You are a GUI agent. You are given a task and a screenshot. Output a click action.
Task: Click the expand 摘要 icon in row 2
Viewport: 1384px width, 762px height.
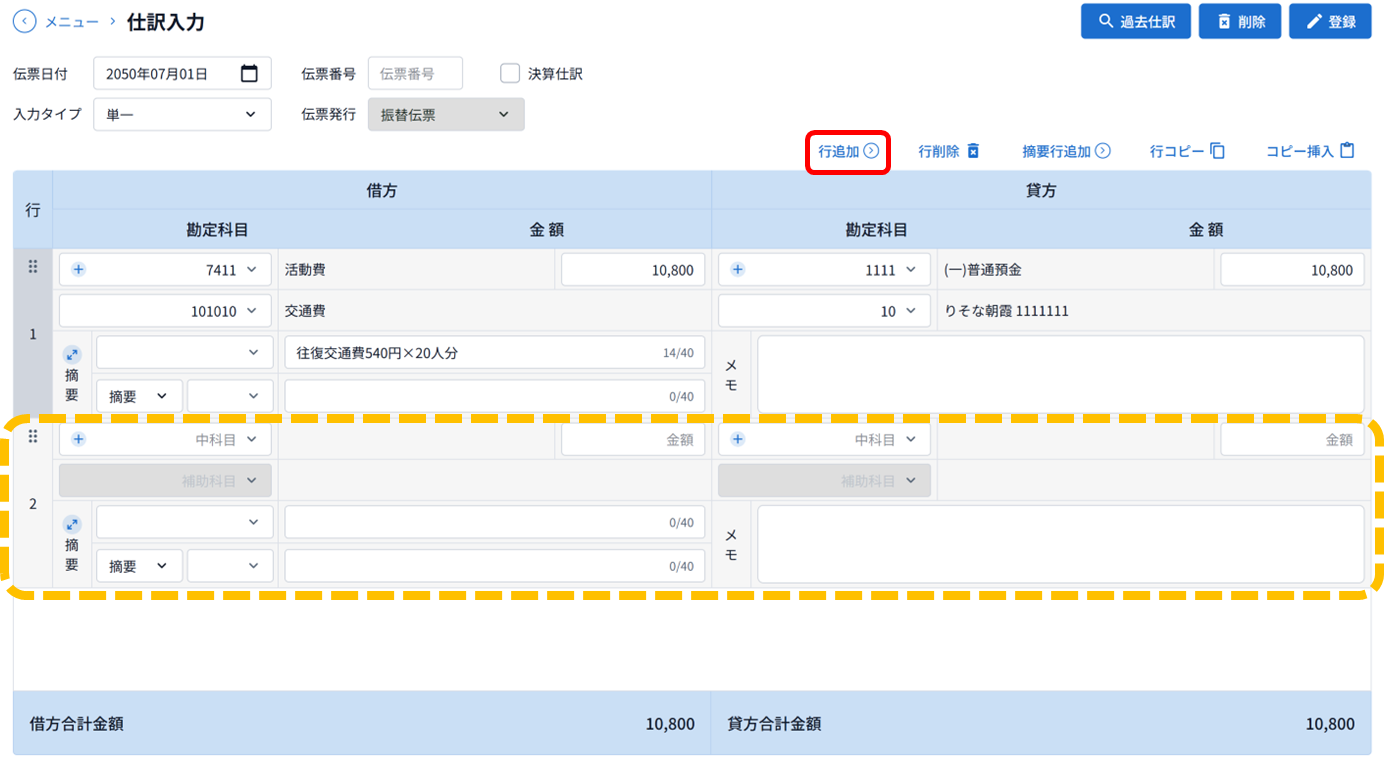tap(72, 524)
